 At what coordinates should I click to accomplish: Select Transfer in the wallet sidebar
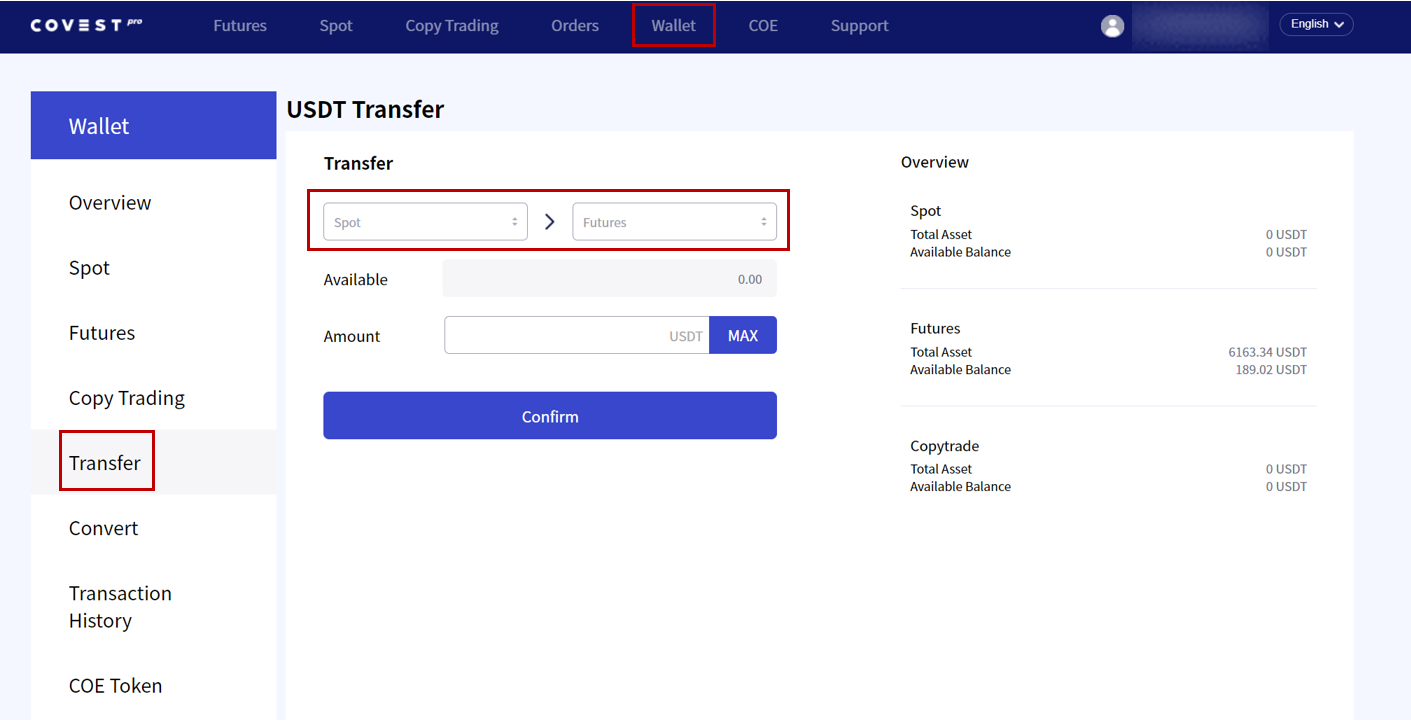(x=105, y=463)
